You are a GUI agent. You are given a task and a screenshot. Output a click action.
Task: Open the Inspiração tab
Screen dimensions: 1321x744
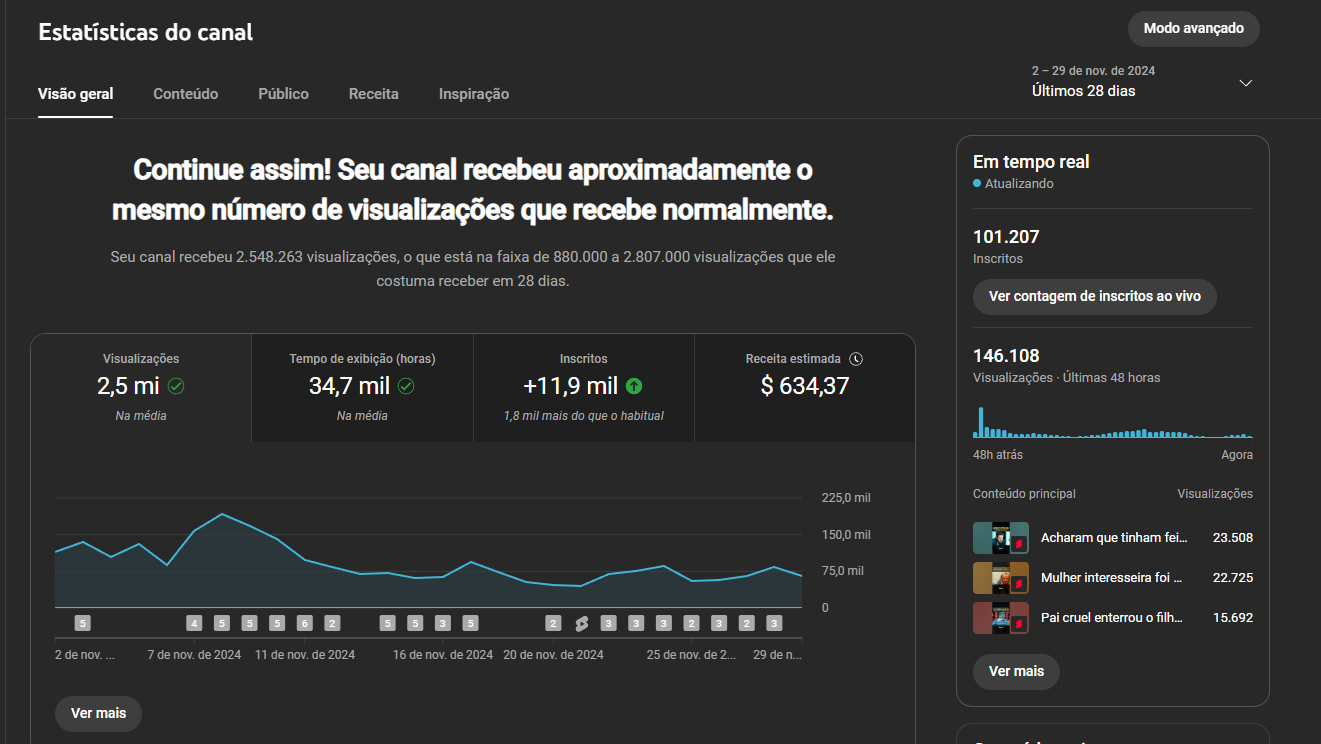coord(474,94)
